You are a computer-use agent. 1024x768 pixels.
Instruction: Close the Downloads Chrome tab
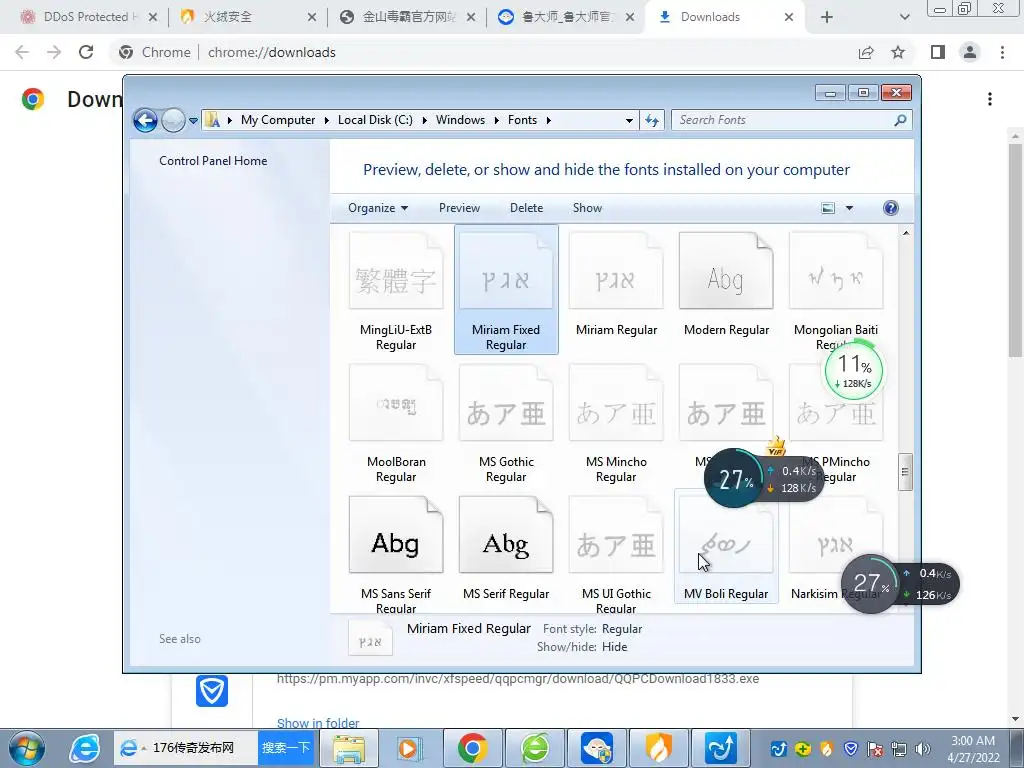tap(789, 17)
